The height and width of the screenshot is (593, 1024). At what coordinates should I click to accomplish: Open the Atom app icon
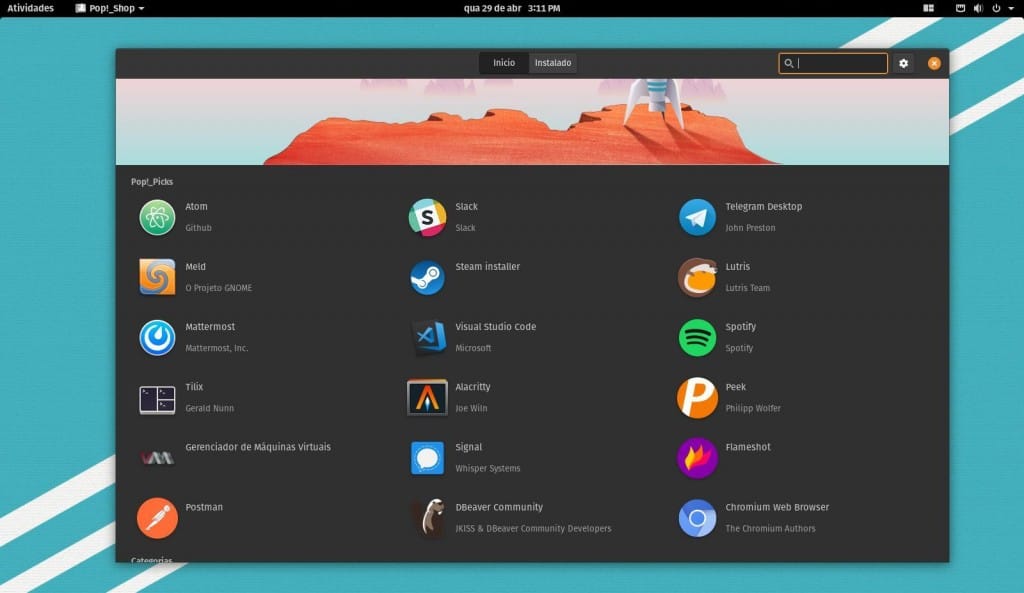pyautogui.click(x=156, y=216)
